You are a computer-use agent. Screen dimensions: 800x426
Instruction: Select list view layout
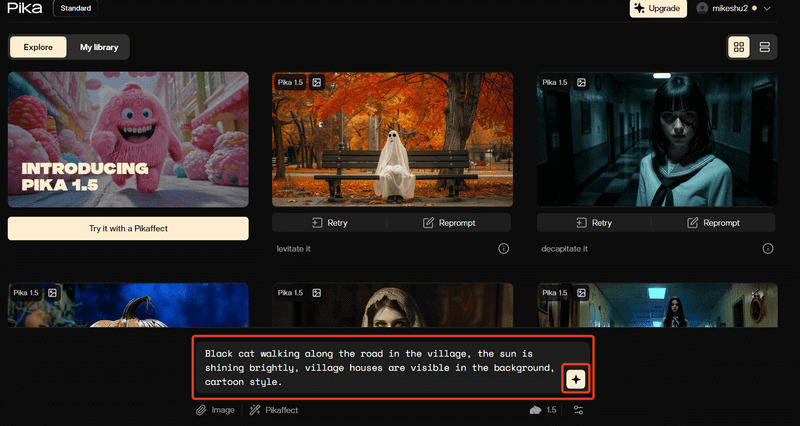click(x=764, y=47)
